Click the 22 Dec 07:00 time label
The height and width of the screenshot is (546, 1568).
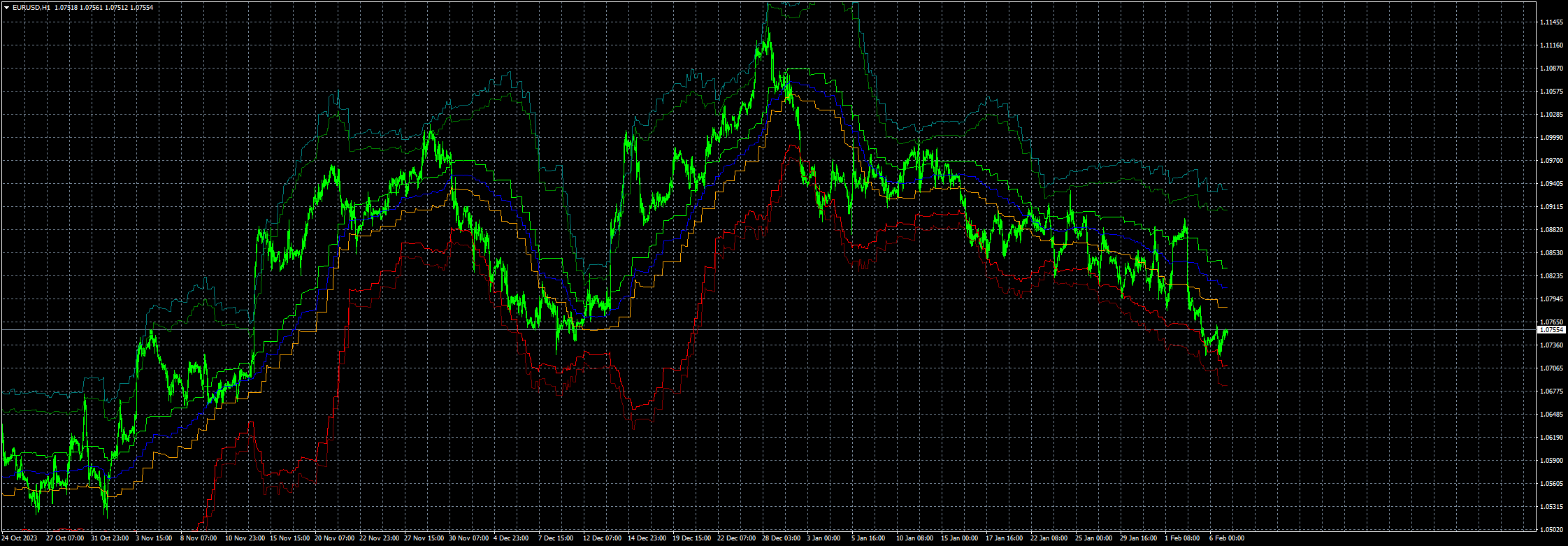pyautogui.click(x=737, y=539)
